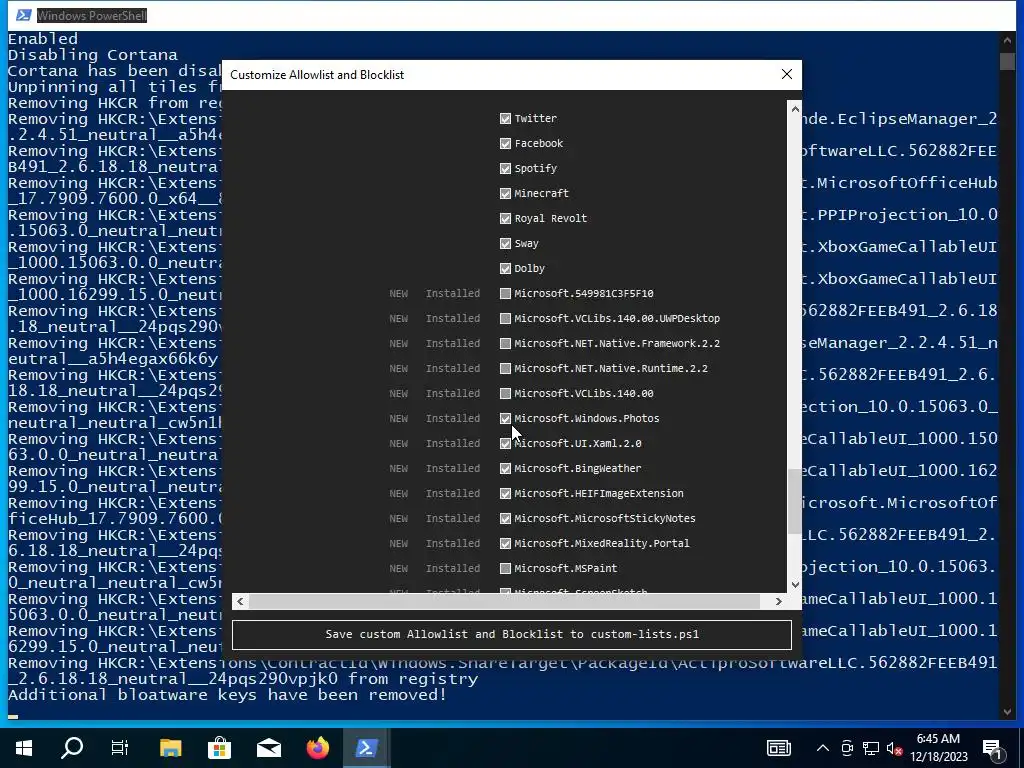
Task: Launch Firefox from taskbar
Action: click(x=317, y=748)
